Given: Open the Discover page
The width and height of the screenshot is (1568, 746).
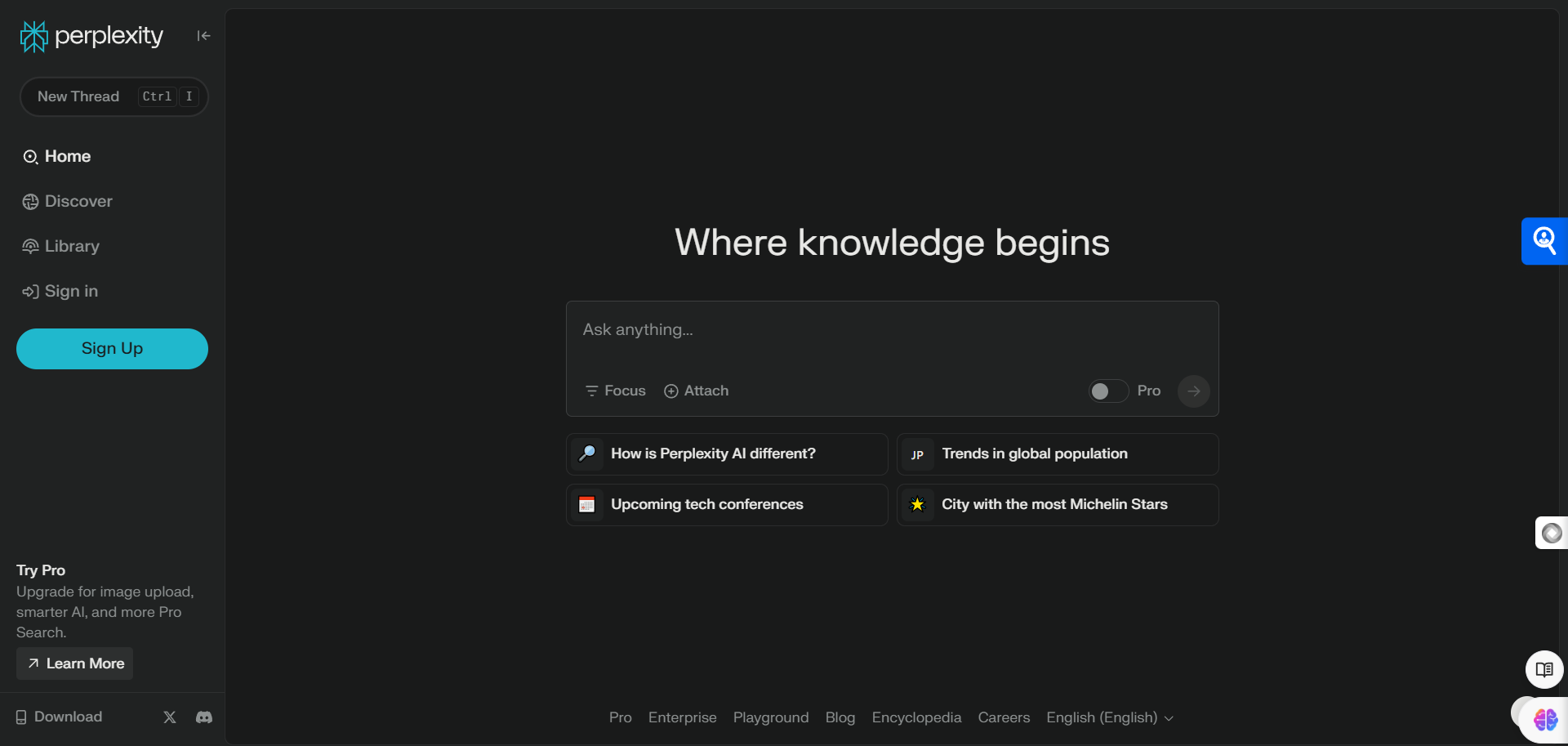Looking at the screenshot, I should tap(67, 201).
